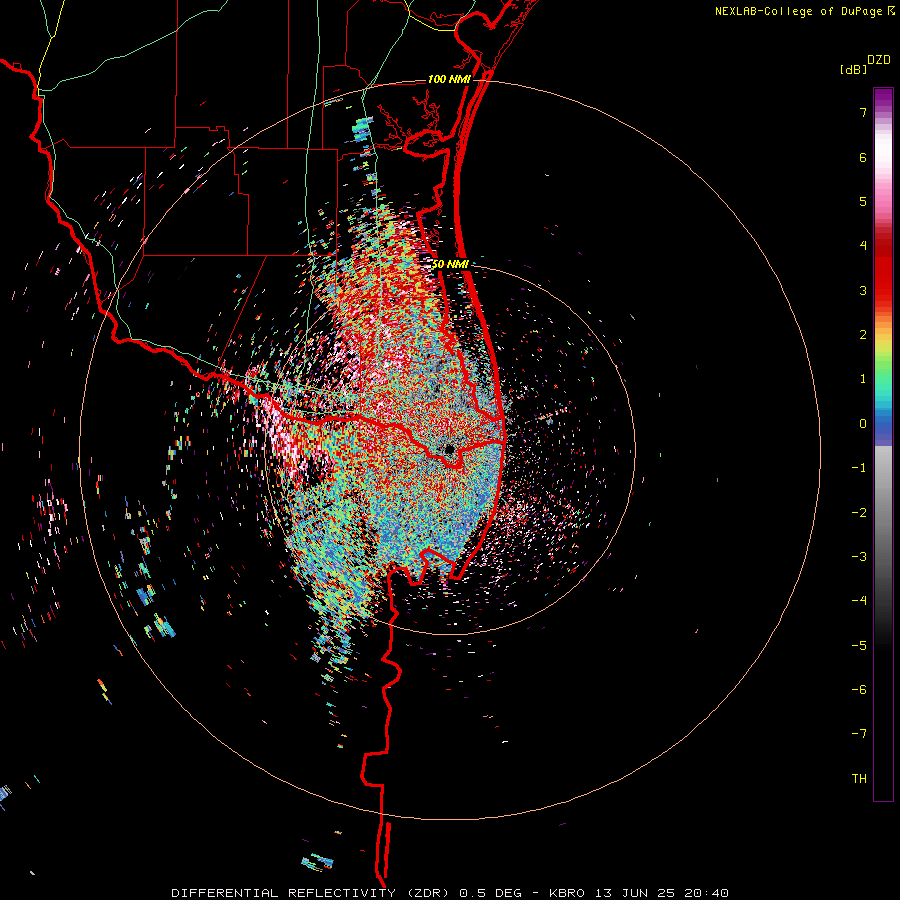Click the -7 value on color scale
Screen dimensions: 900x900
[x=859, y=734]
